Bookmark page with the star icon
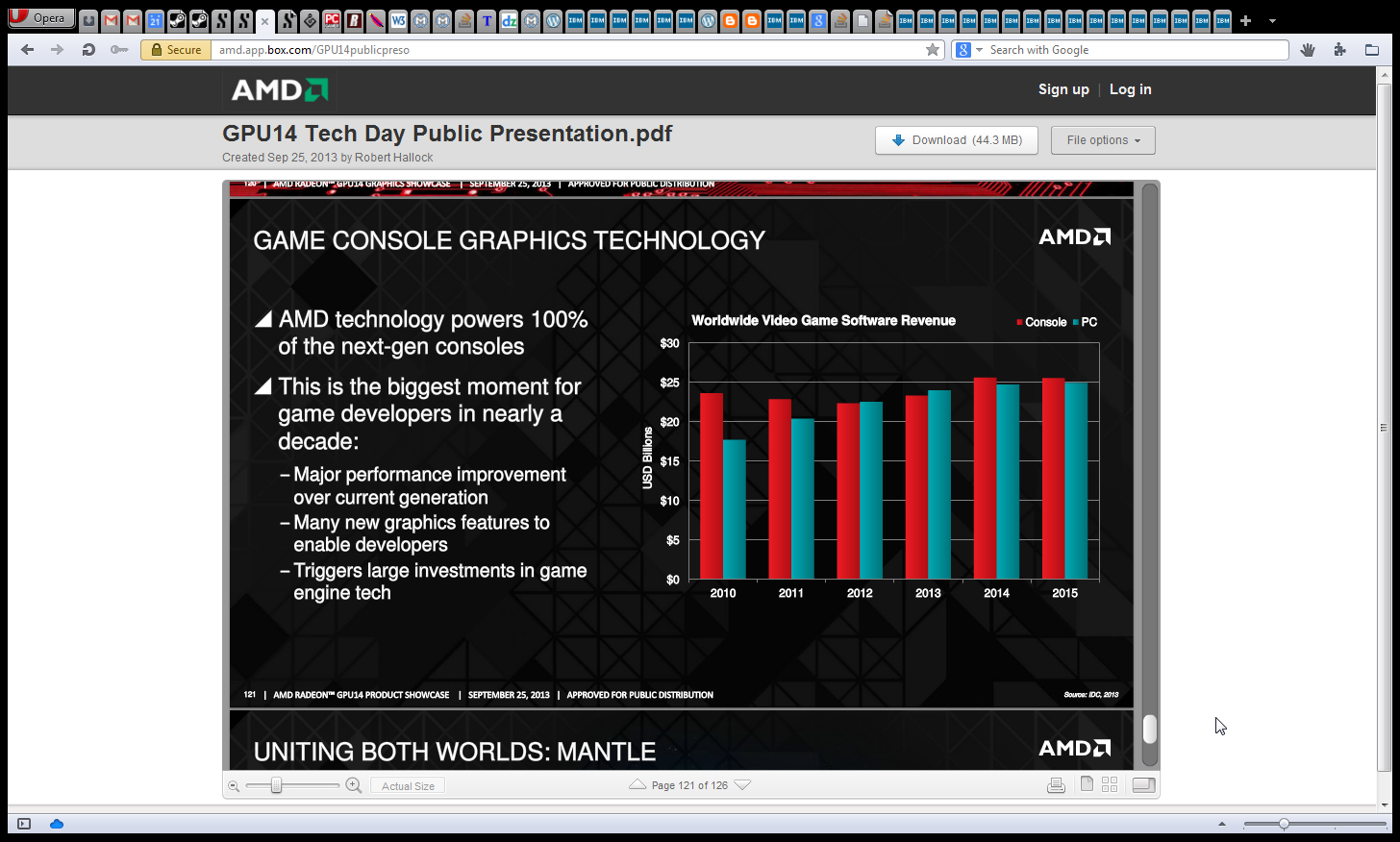 click(x=933, y=50)
